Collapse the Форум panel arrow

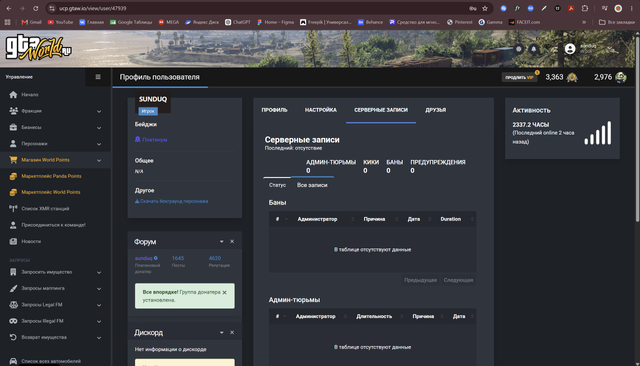222,242
